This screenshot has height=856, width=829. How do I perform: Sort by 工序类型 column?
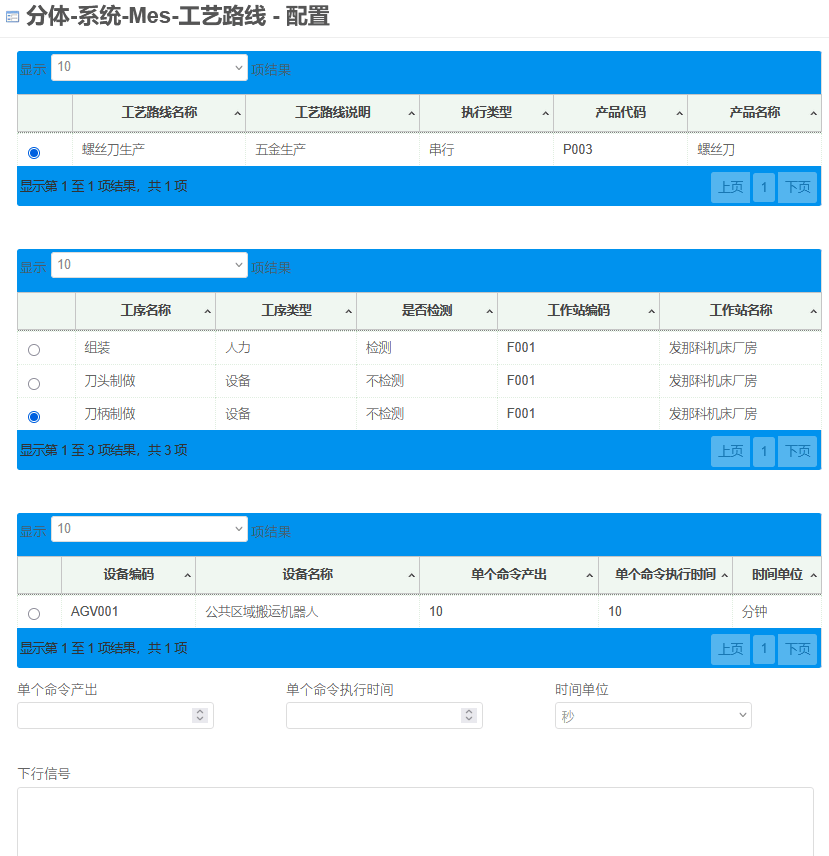point(287,311)
